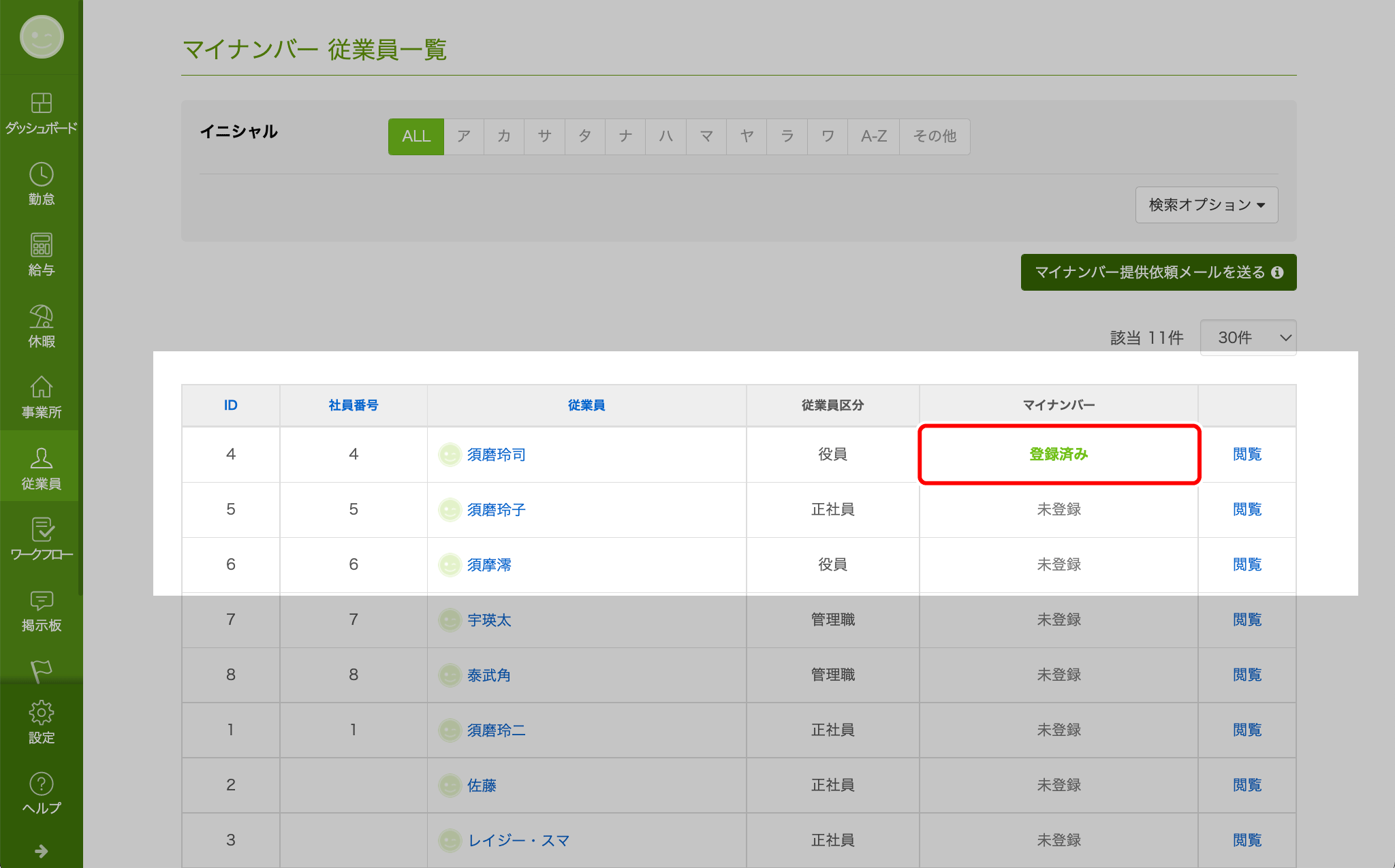This screenshot has height=868, width=1395.
Task: Click 該当 11件 result count text
Action: click(1147, 338)
